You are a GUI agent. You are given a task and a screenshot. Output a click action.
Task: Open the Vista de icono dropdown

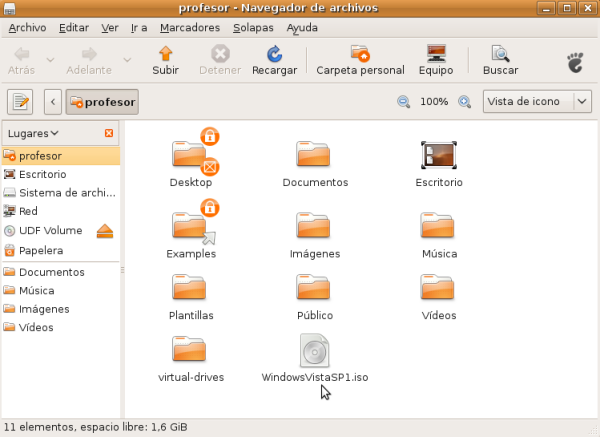537,102
